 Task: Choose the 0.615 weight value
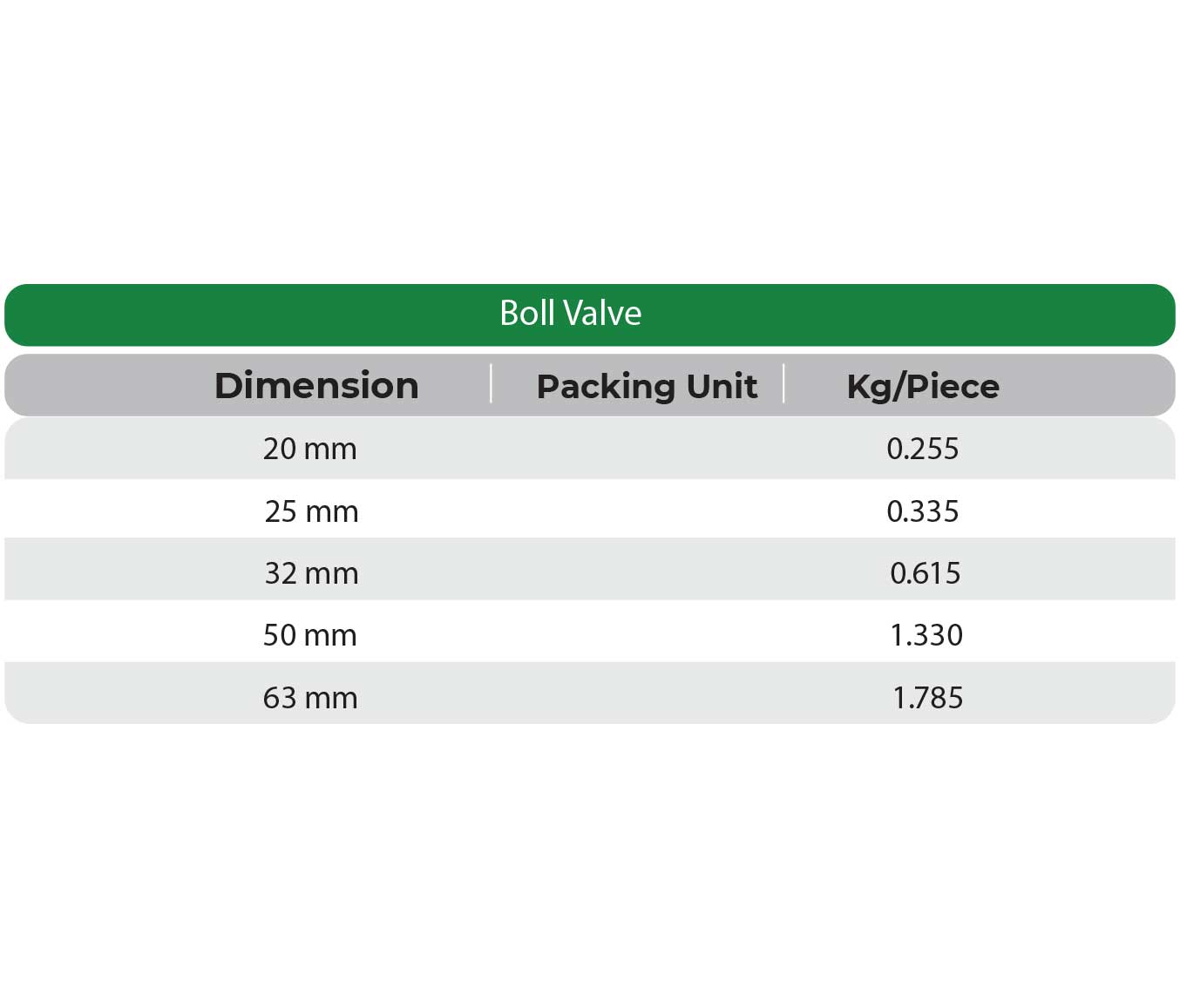pos(925,573)
